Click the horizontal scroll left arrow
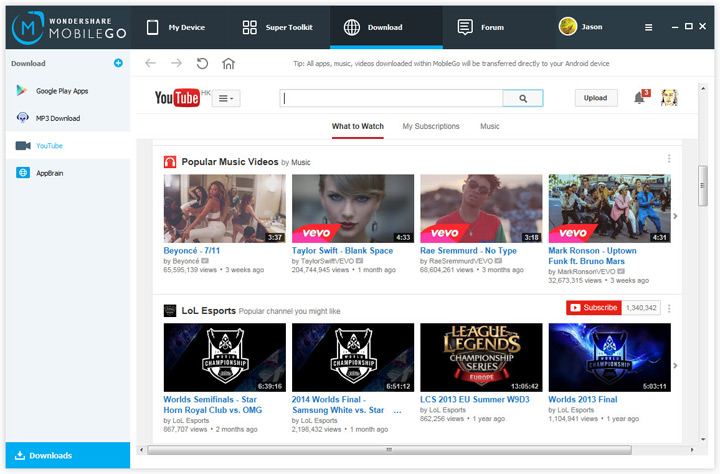The height and width of the screenshot is (474, 720). (x=141, y=450)
